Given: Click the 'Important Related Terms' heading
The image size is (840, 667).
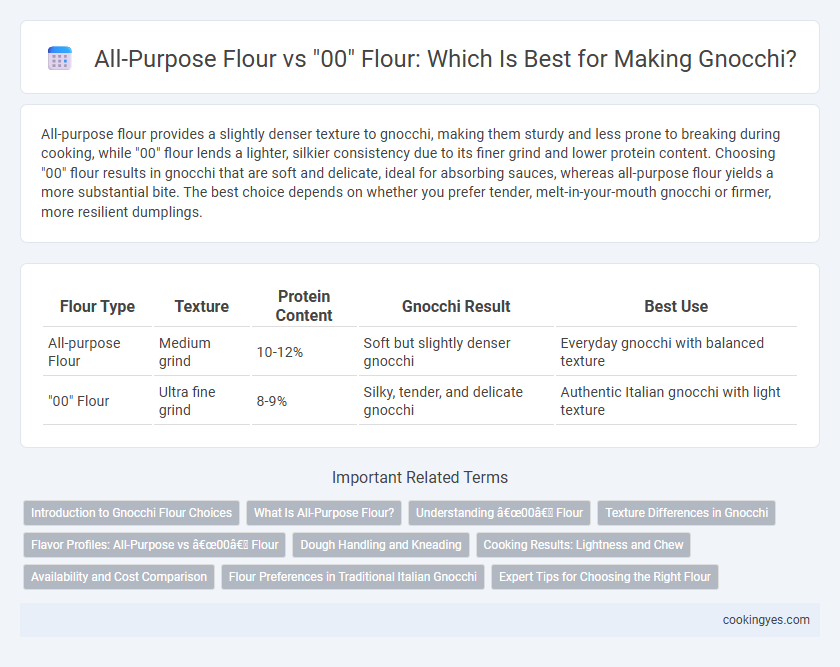Looking at the screenshot, I should (x=420, y=477).
